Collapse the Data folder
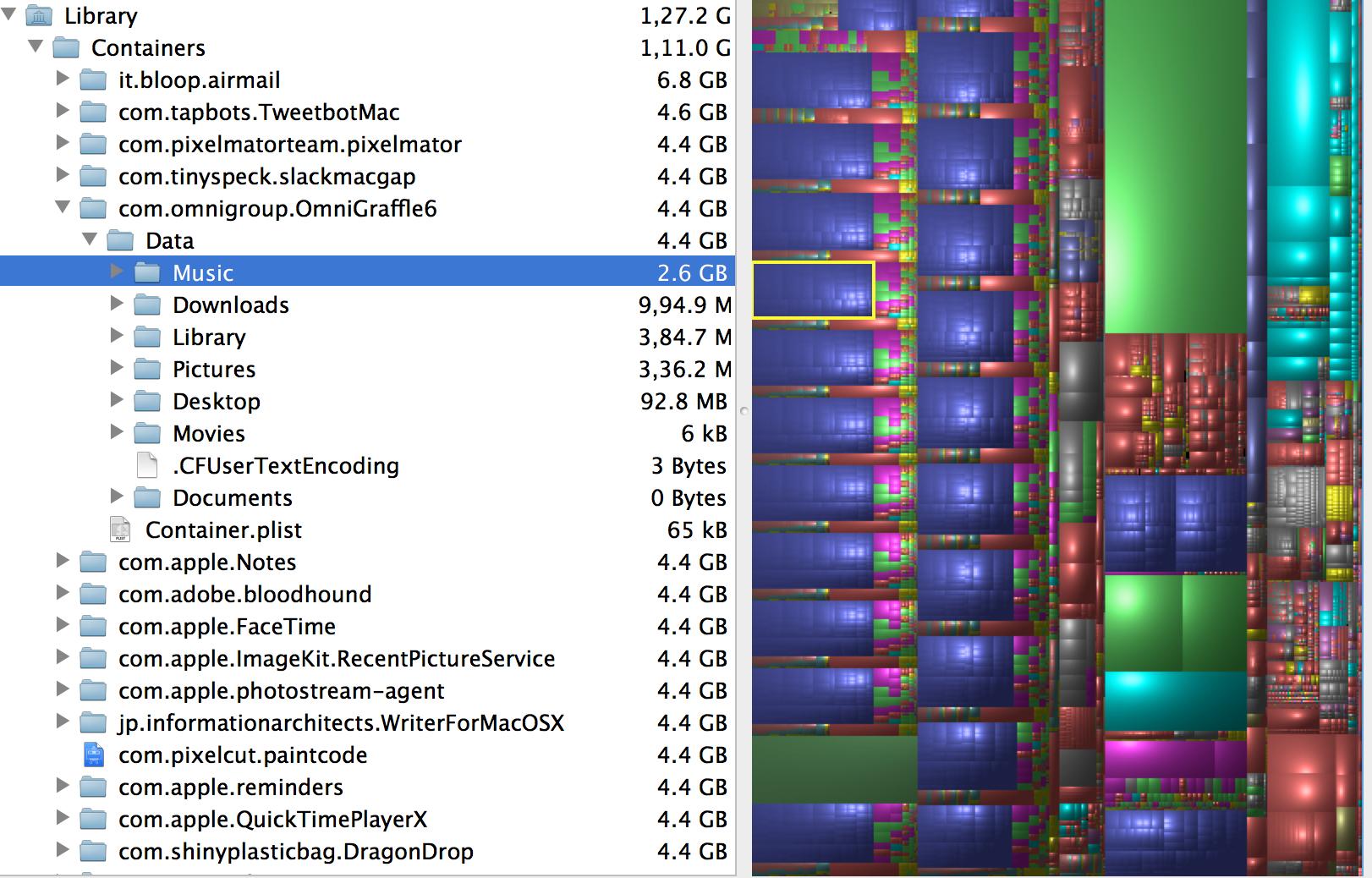The width and height of the screenshot is (1372, 878). click(x=90, y=240)
